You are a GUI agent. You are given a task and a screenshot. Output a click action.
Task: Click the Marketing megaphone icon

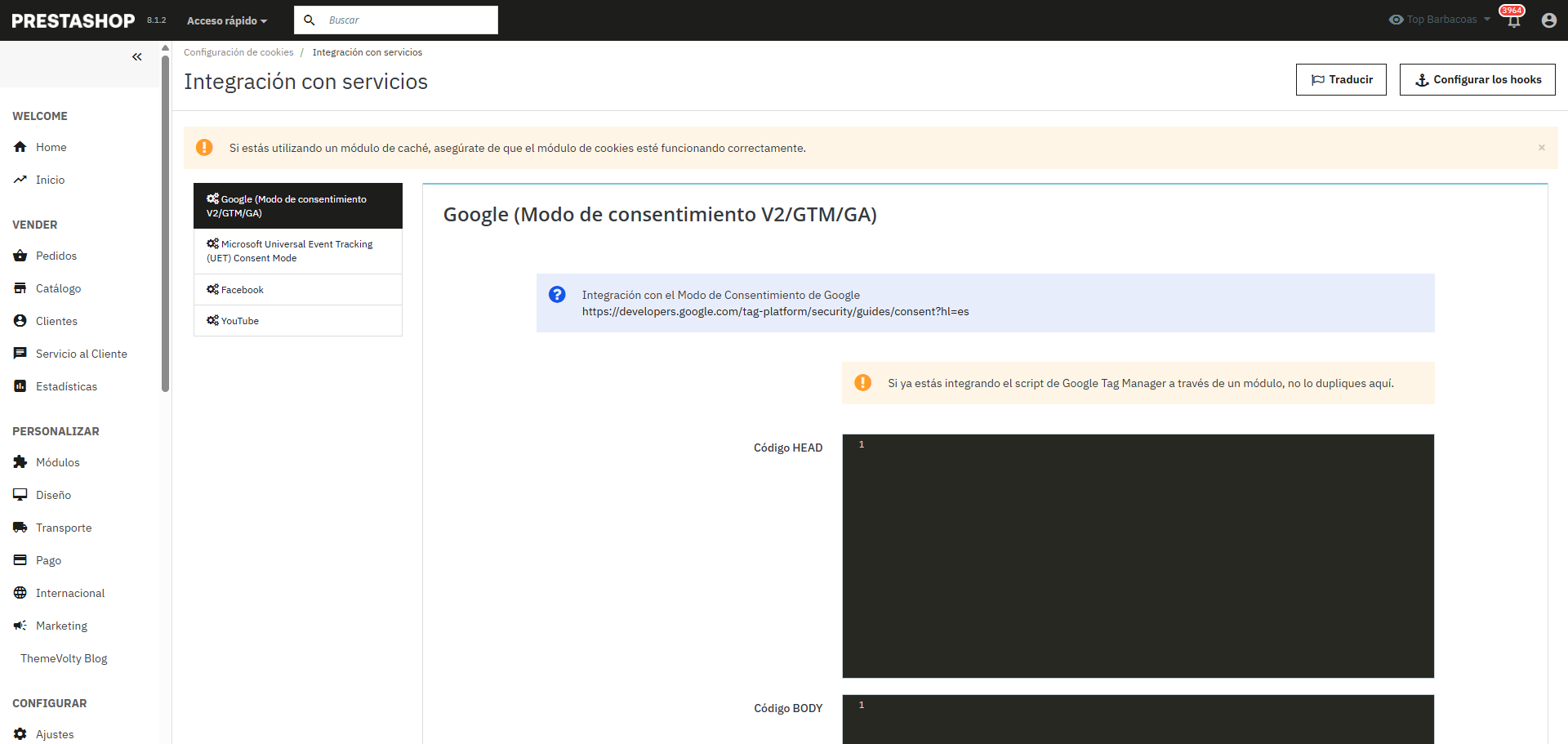pyautogui.click(x=20, y=626)
